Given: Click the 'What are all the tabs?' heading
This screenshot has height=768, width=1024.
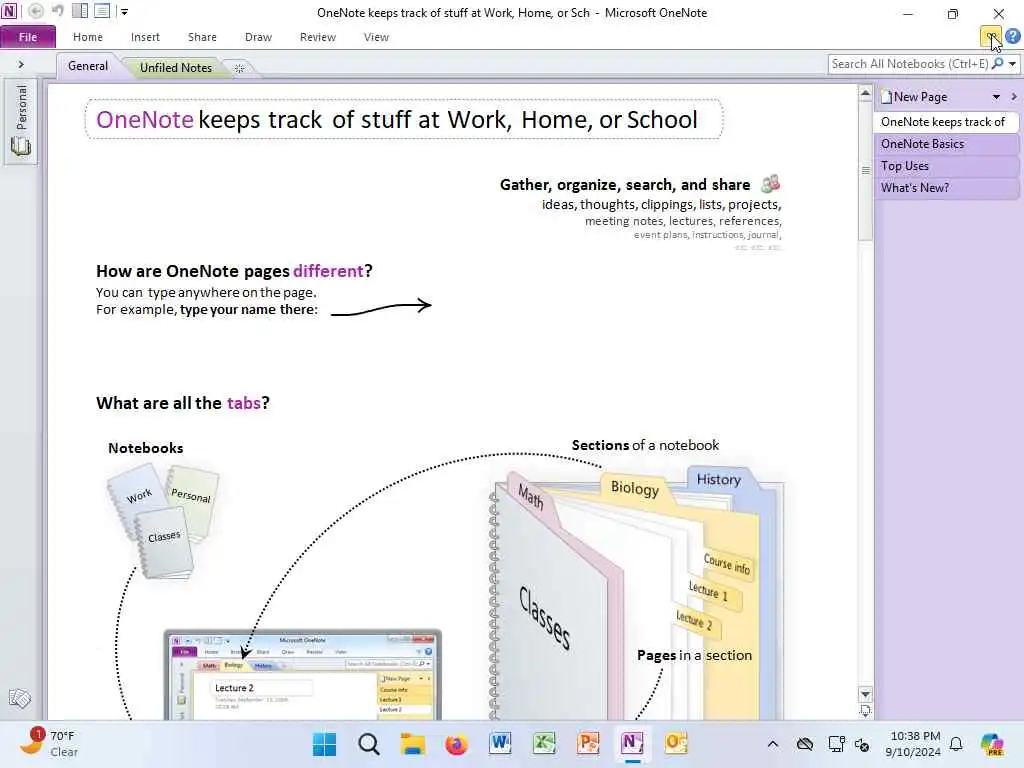Looking at the screenshot, I should click(x=183, y=403).
